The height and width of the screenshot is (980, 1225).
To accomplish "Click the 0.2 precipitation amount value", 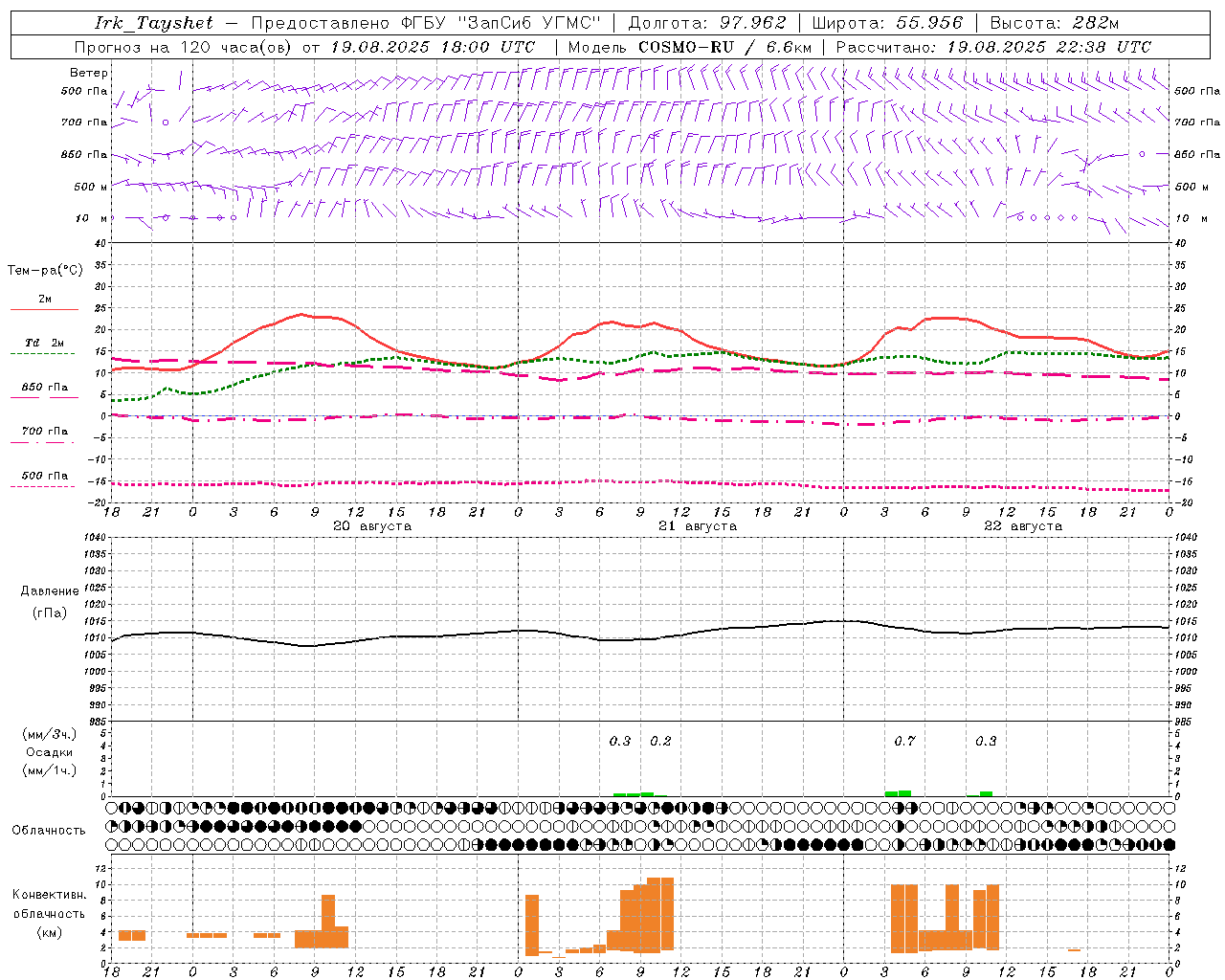I will (x=660, y=741).
